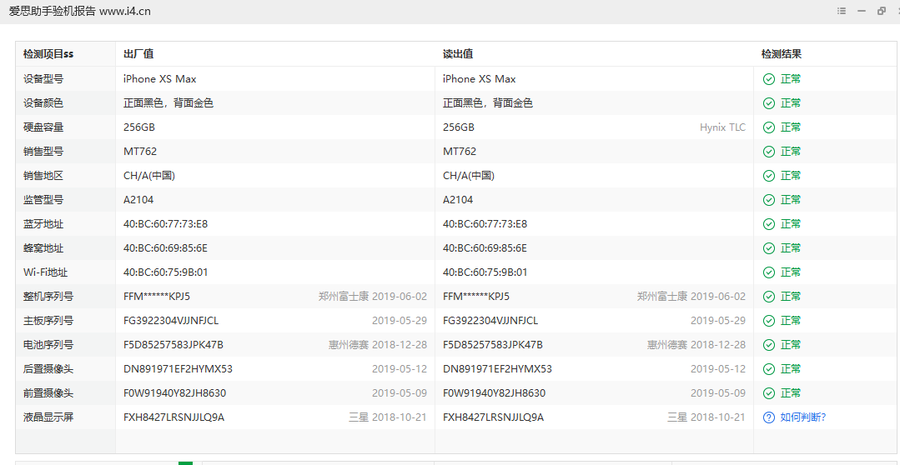Select the 蓝牙地址 row label

43,224
